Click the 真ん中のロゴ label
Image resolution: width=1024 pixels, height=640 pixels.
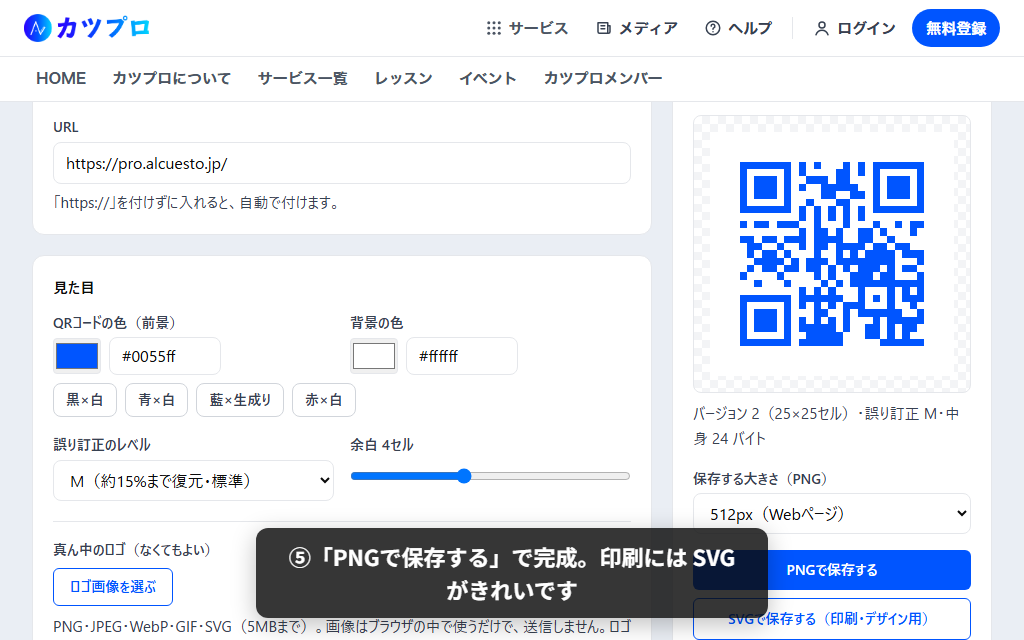[131, 550]
